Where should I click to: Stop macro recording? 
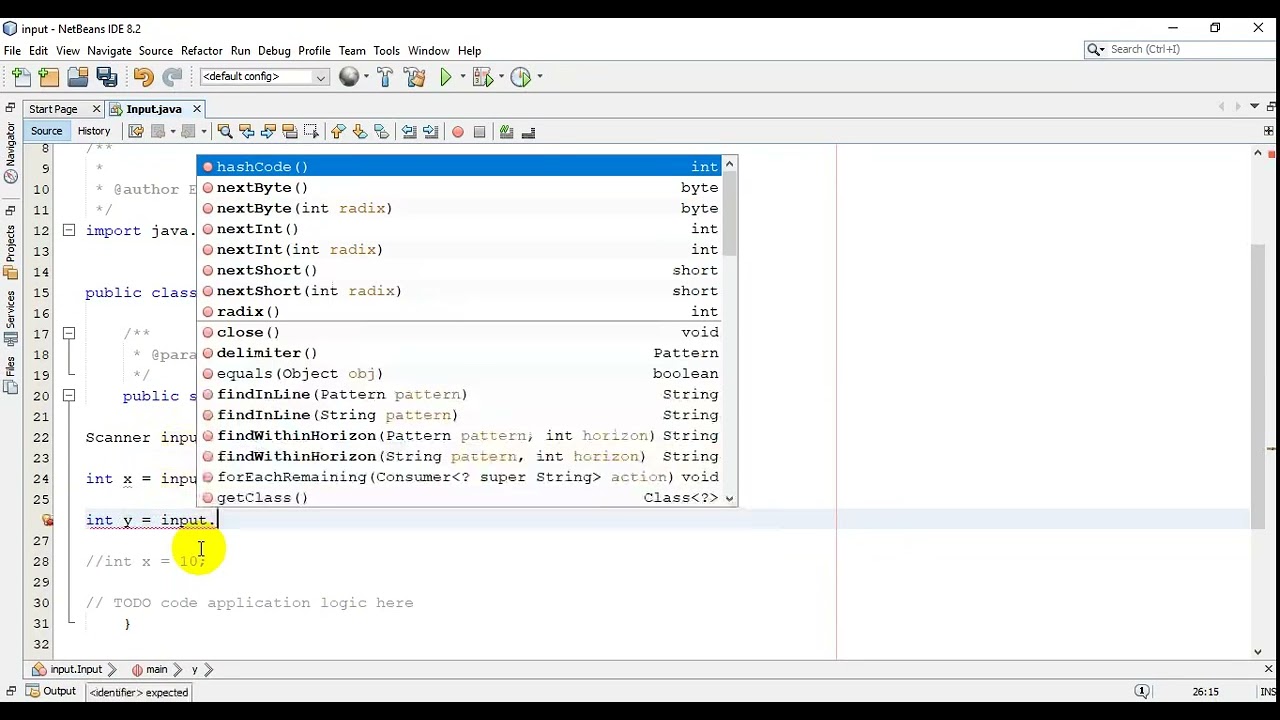pos(479,131)
